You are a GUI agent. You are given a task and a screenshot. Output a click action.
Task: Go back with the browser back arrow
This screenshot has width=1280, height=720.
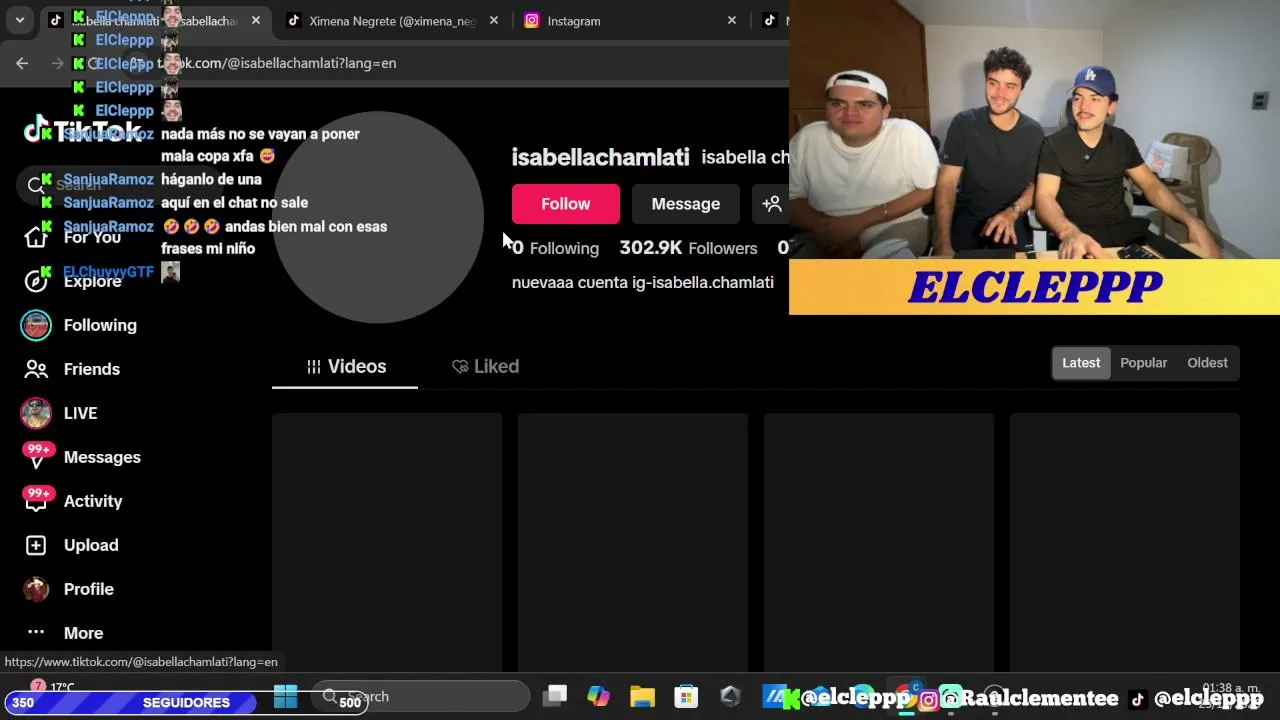(x=22, y=63)
